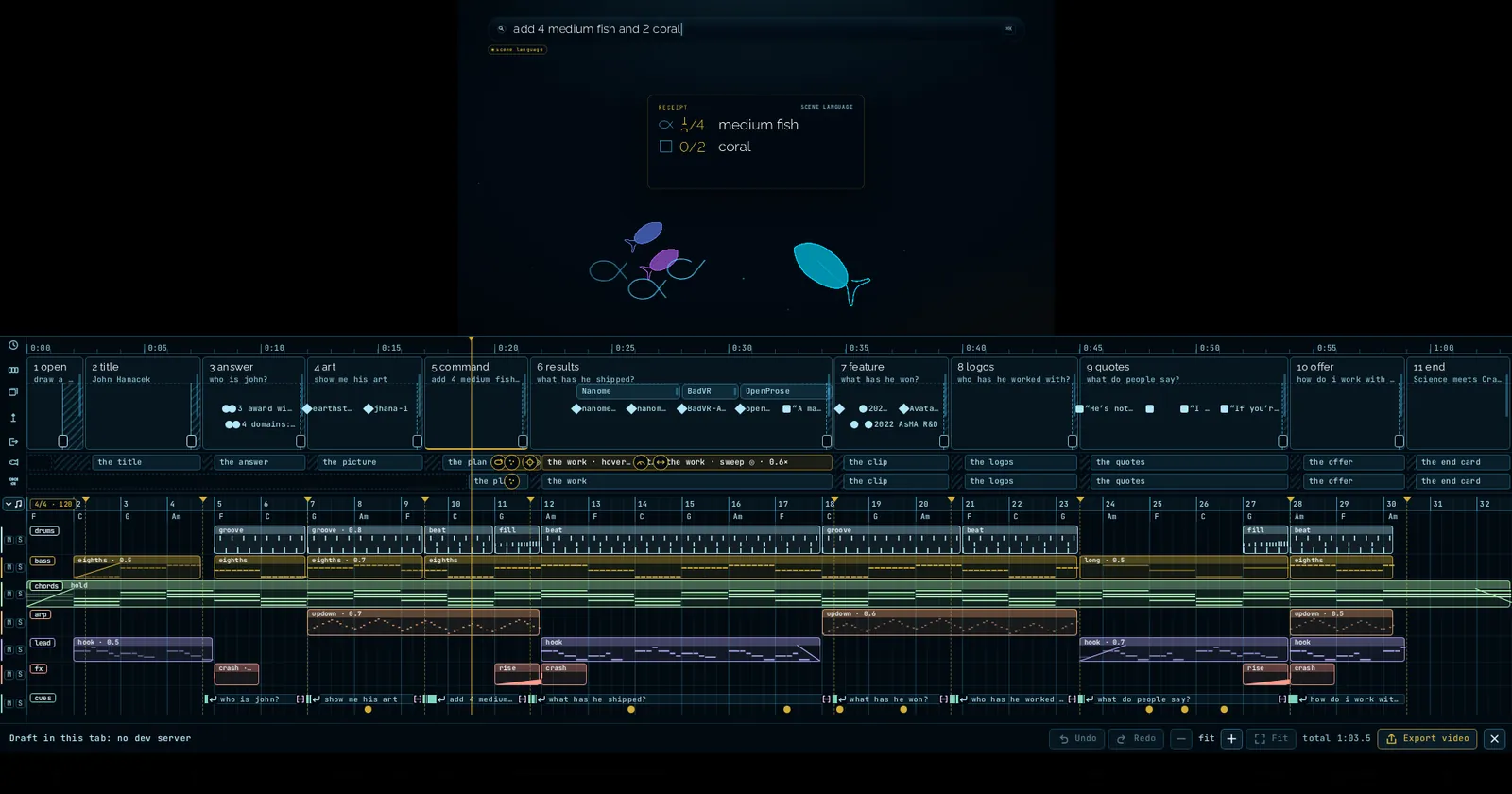Mute the drums track
The height and width of the screenshot is (794, 1512).
tap(9, 540)
